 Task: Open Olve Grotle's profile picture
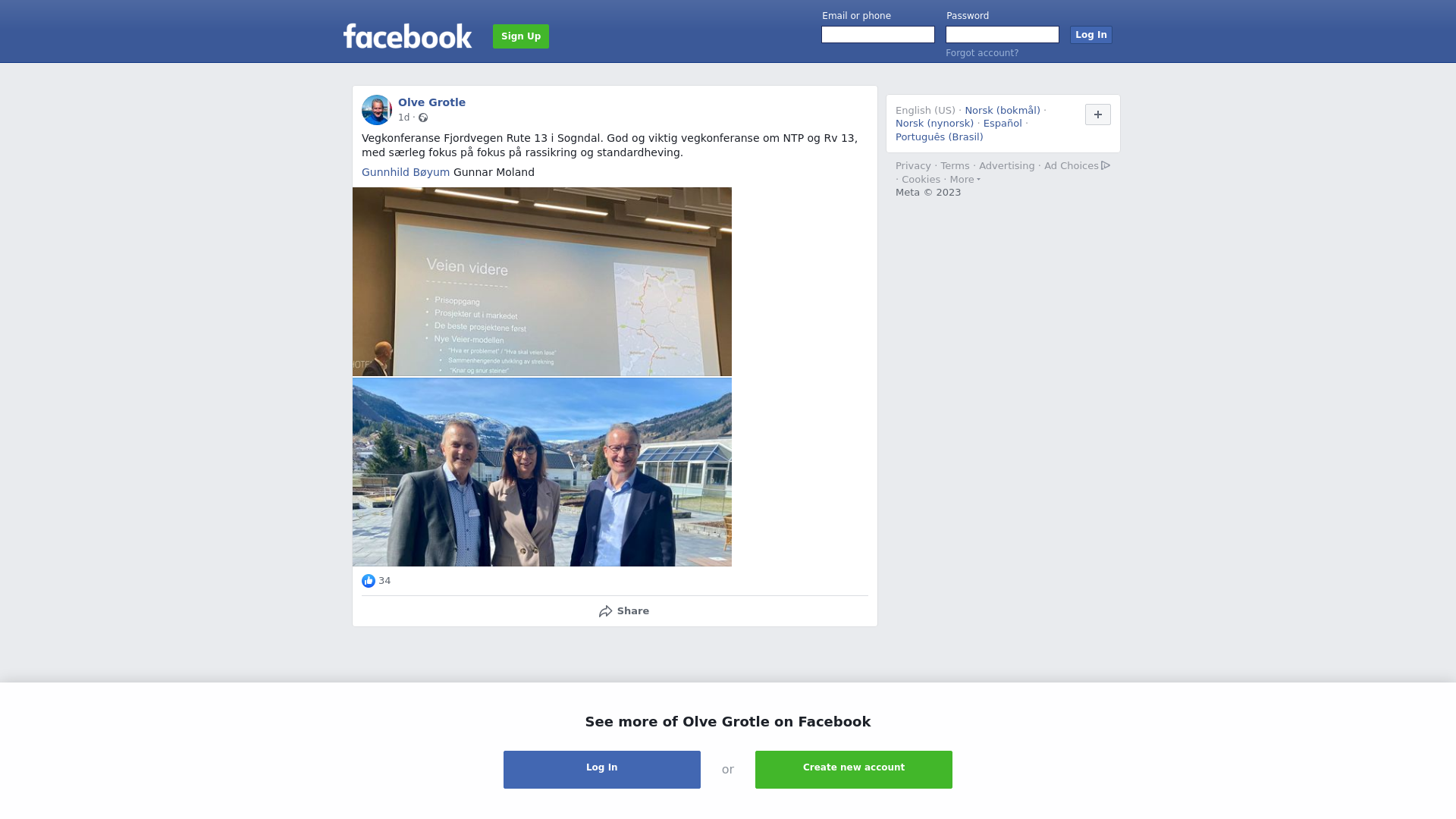(376, 110)
